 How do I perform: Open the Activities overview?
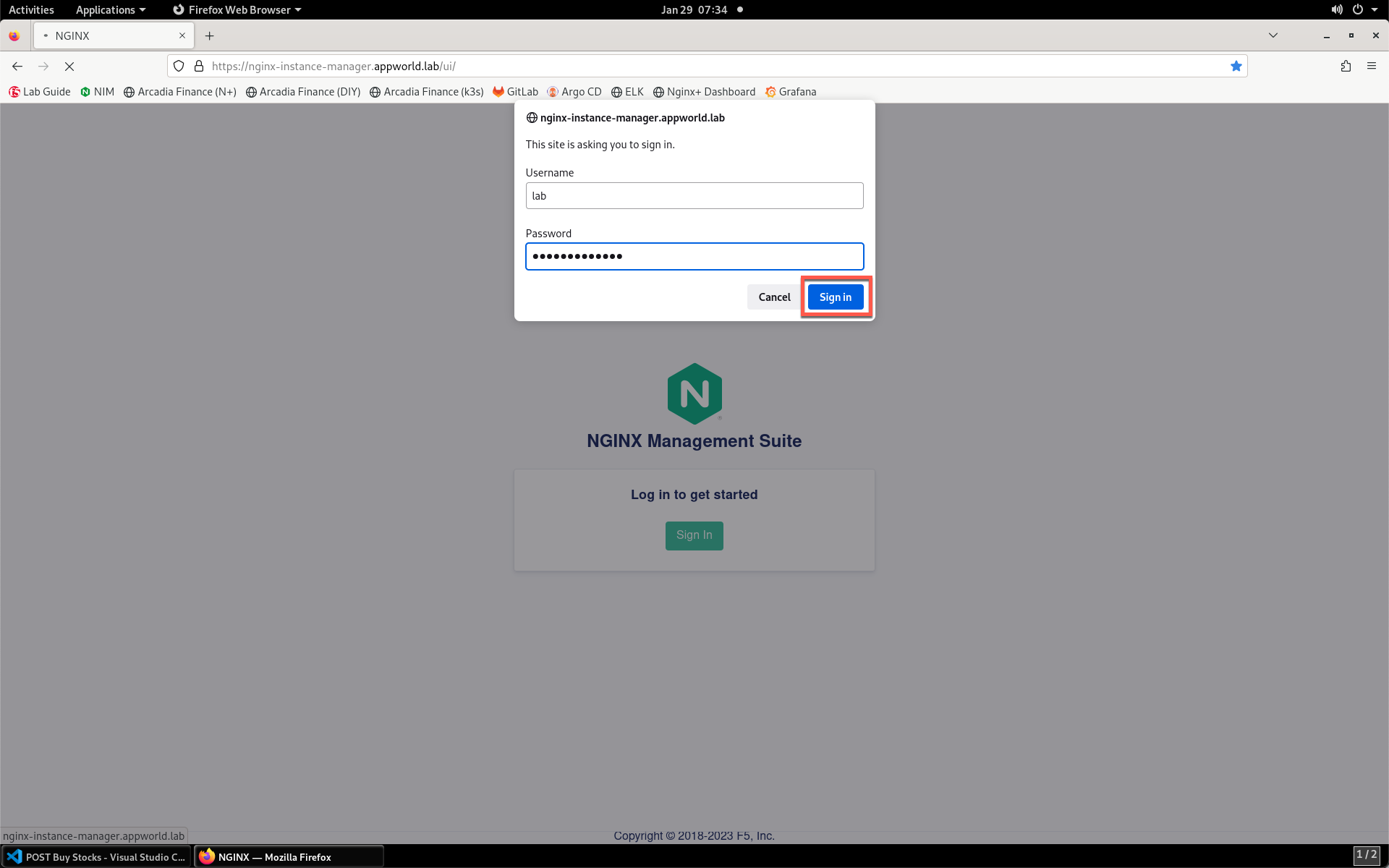pyautogui.click(x=31, y=9)
